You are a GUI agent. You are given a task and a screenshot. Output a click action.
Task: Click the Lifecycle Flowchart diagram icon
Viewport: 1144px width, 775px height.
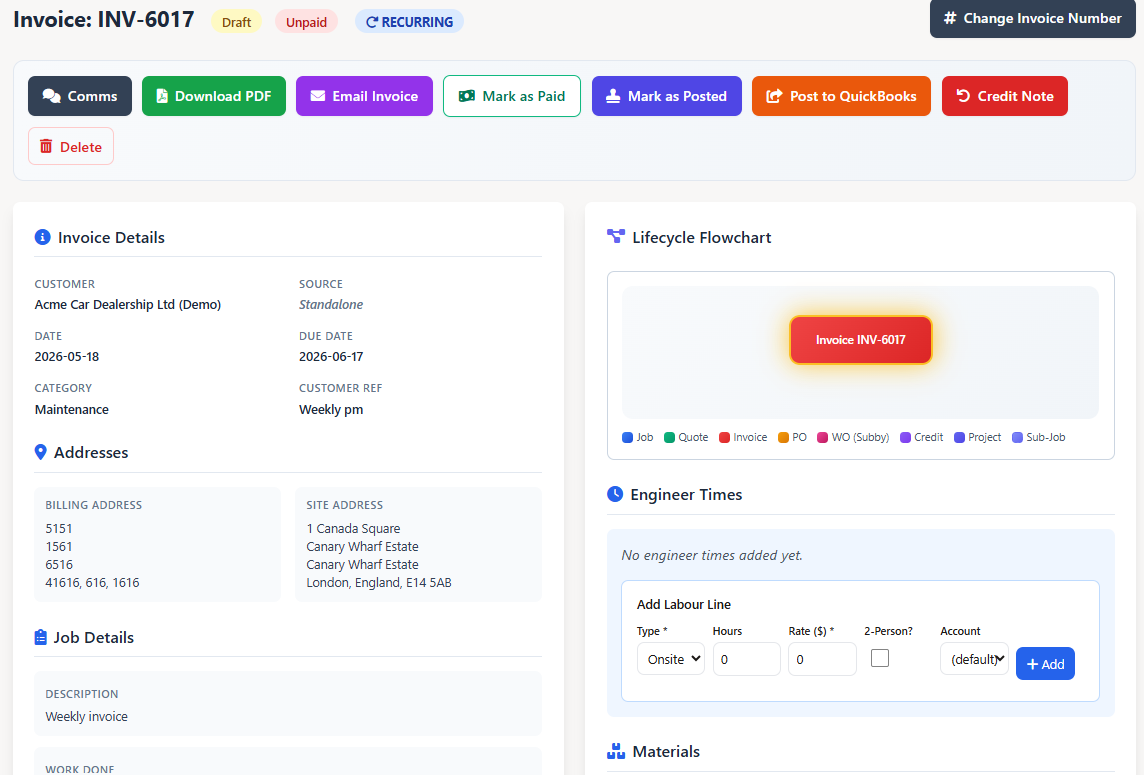(x=616, y=236)
